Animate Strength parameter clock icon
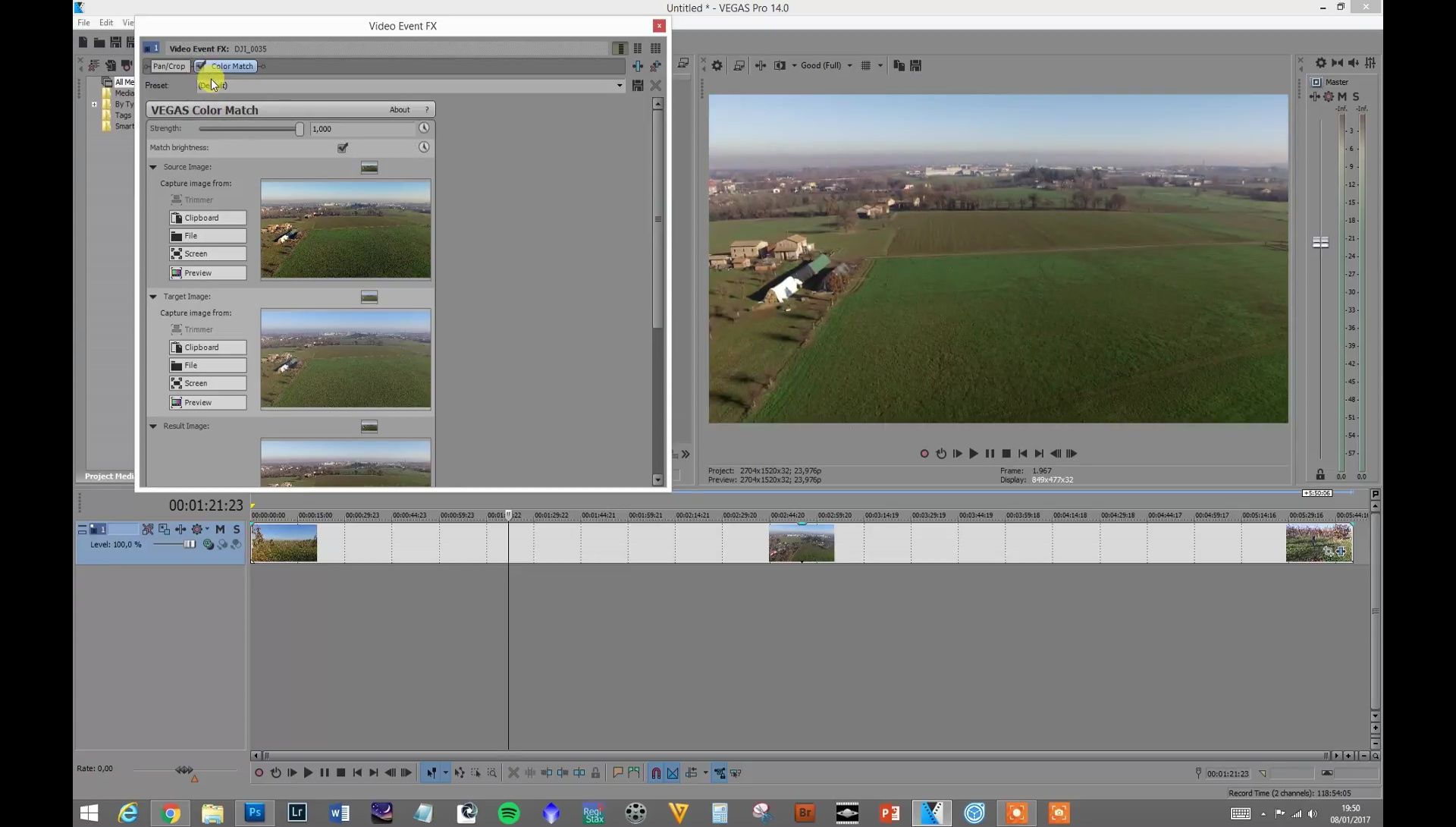This screenshot has width=1456, height=827. [x=424, y=128]
